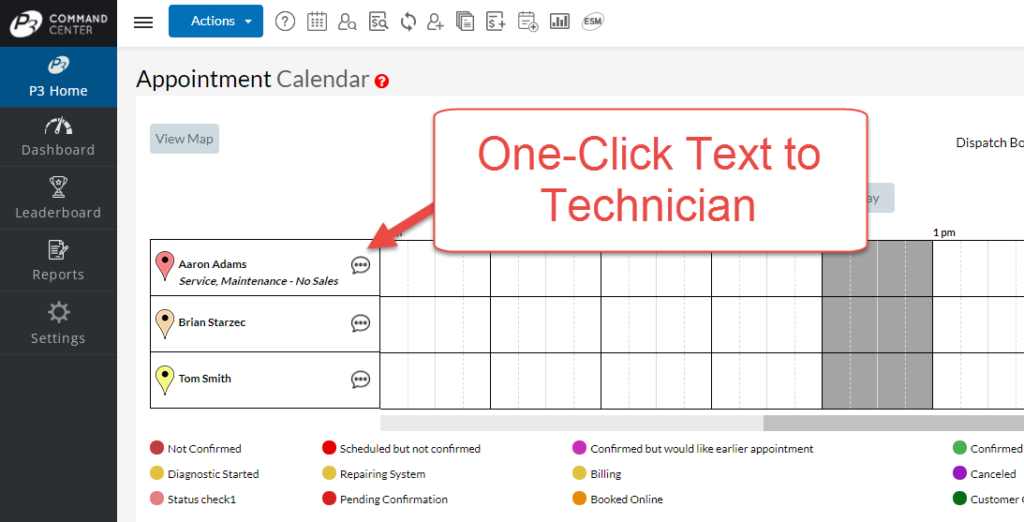The image size is (1024, 522).
Task: Click the Canceled purple legend swatch
Action: [959, 473]
